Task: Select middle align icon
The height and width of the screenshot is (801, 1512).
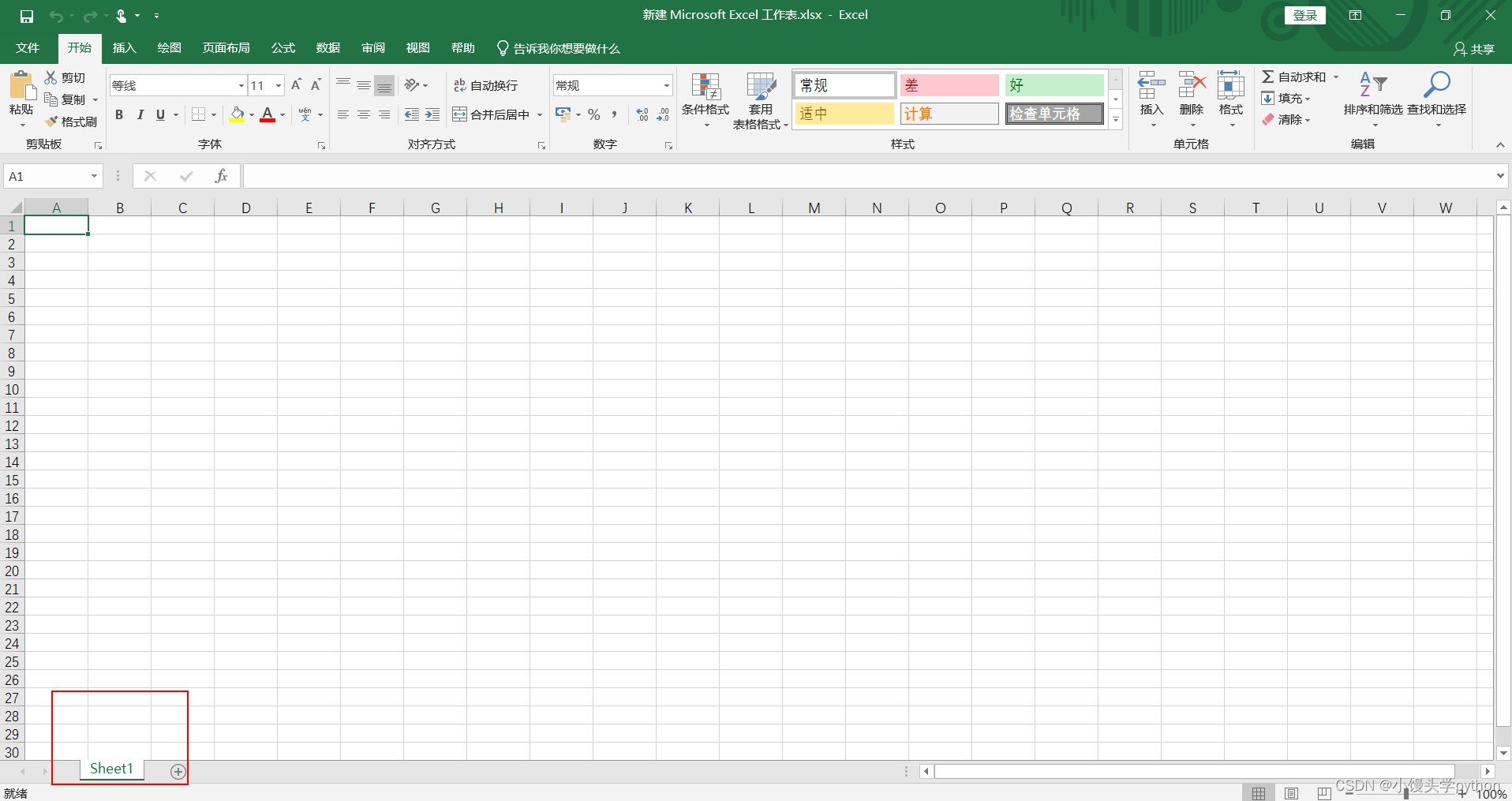Action: tap(364, 84)
